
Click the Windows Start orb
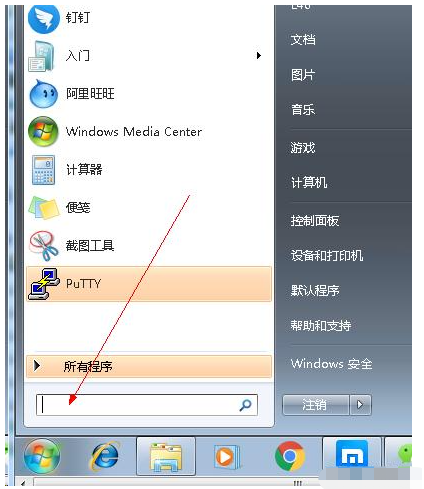tap(42, 456)
